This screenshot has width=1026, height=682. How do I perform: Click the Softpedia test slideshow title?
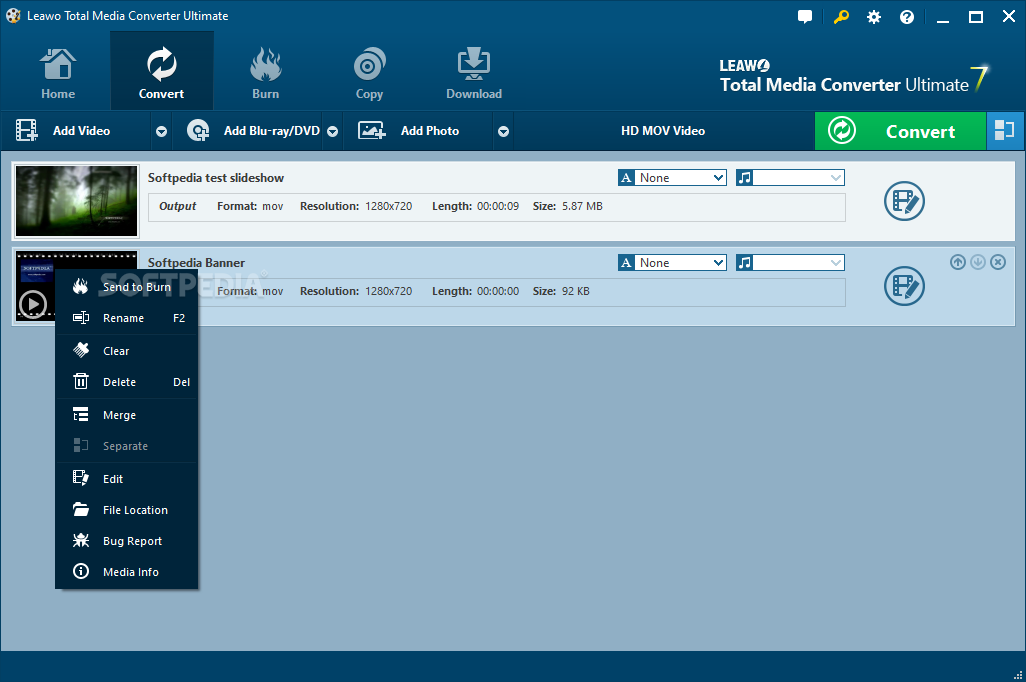[216, 178]
